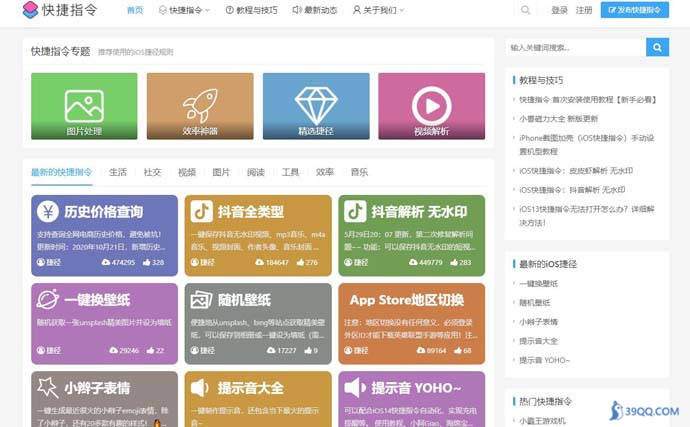Open the 提示音 YOHO~ card title
This screenshot has height=427, width=690.
pos(416,387)
